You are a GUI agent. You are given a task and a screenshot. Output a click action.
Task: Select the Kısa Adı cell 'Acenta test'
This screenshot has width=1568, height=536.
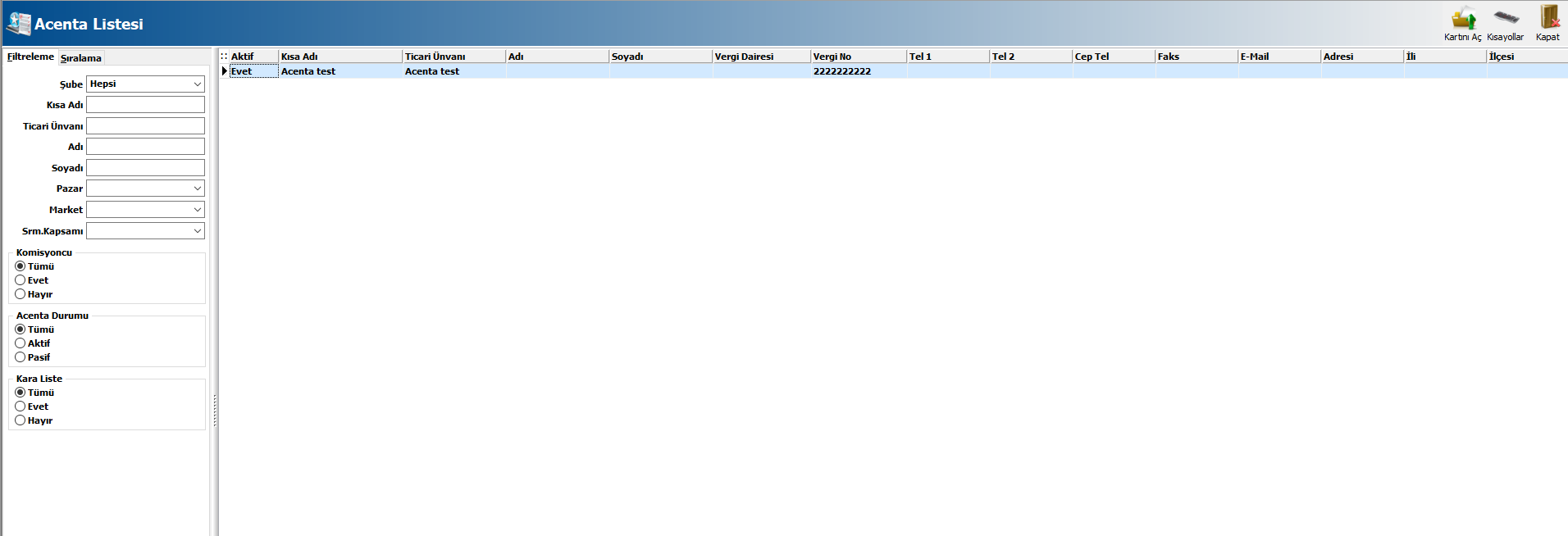[x=340, y=71]
